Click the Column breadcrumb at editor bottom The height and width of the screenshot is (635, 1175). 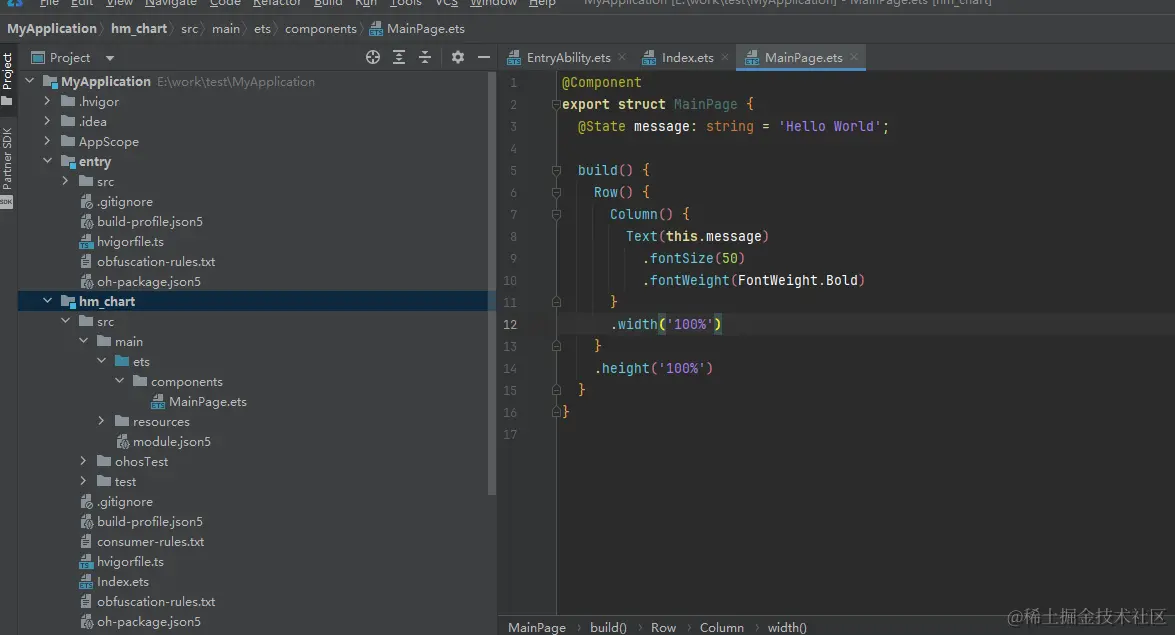click(721, 627)
